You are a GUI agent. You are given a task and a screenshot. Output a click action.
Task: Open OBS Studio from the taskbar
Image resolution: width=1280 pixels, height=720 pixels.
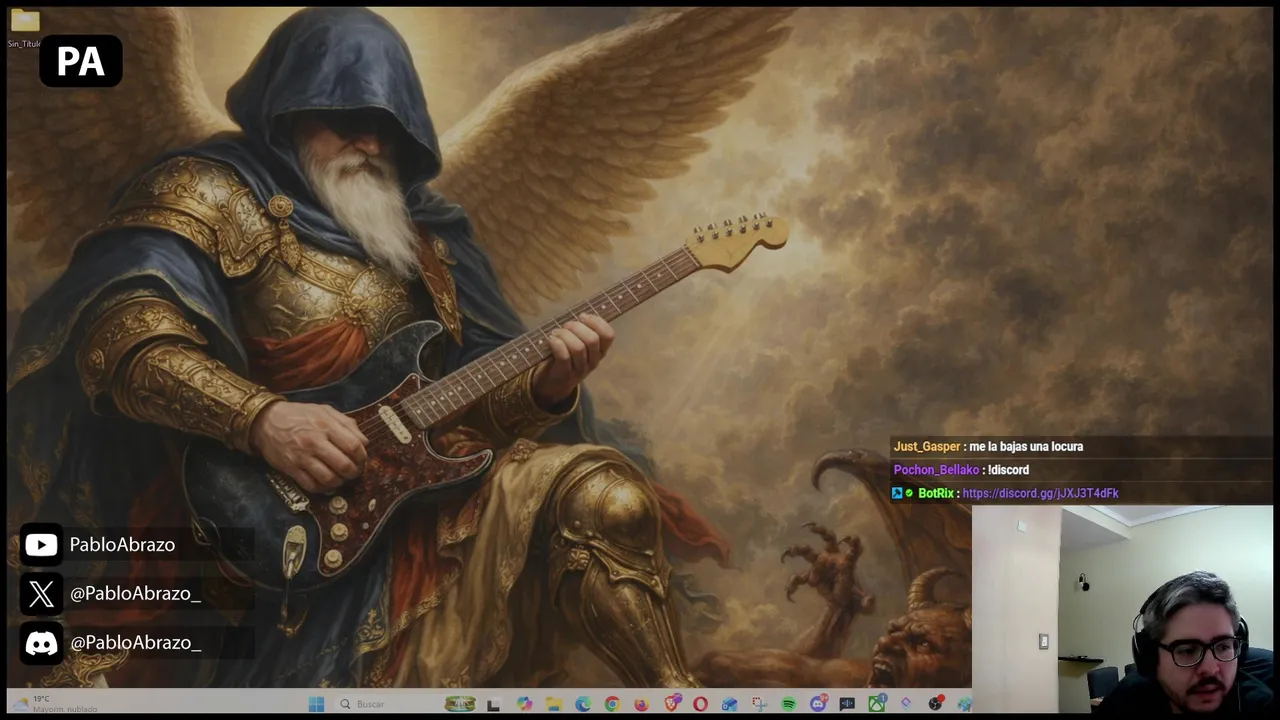[935, 704]
